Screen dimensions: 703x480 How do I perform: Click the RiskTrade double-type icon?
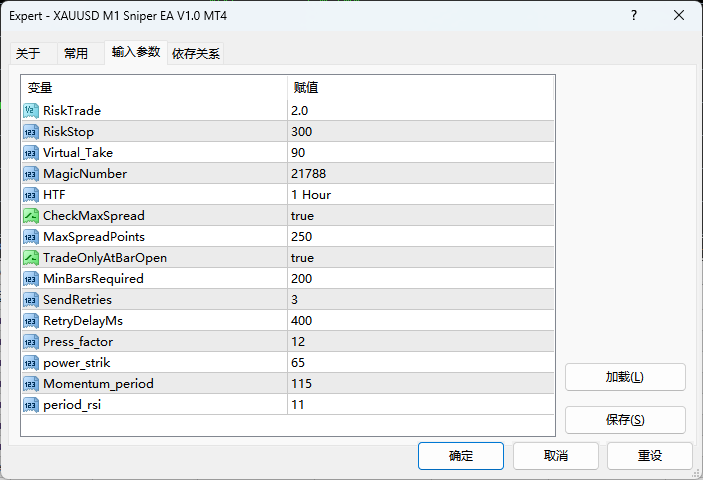(31, 110)
